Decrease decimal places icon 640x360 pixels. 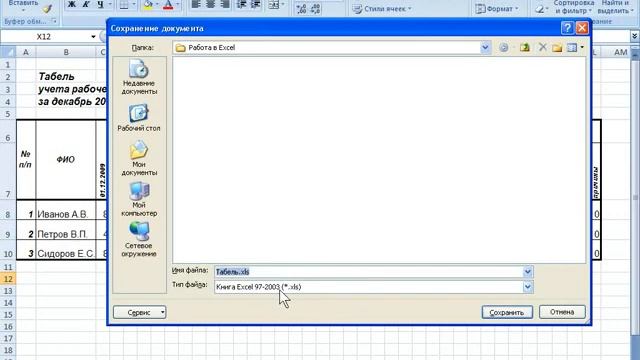315,9
